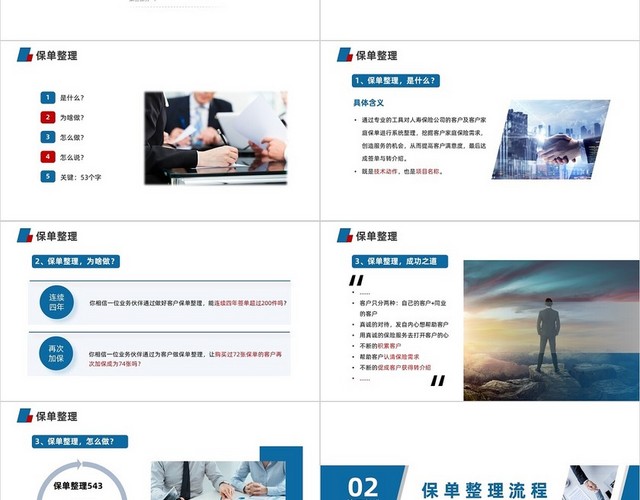Select the business meeting photo
Screen dimensions: 640x500
(x=216, y=138)
